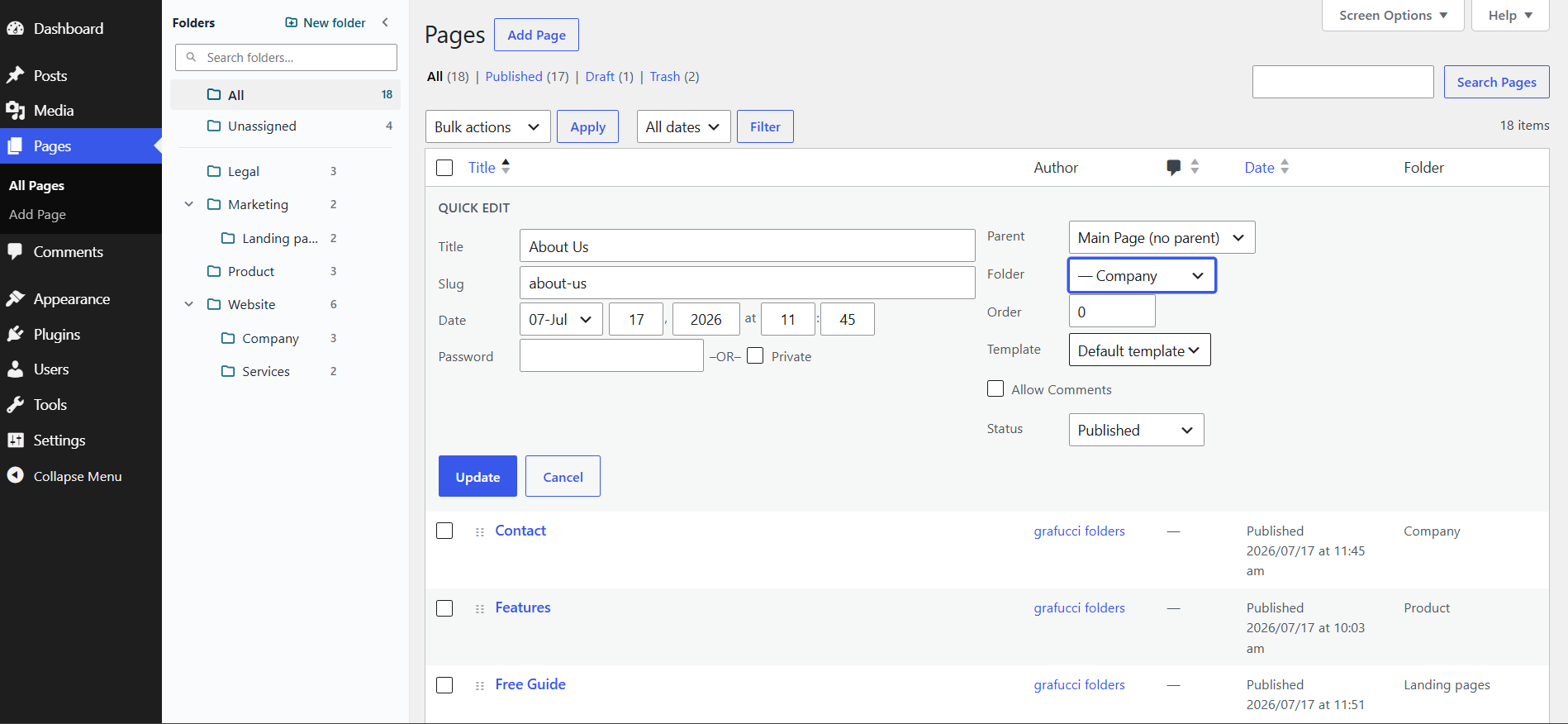Check the box for Features page

coord(444,608)
